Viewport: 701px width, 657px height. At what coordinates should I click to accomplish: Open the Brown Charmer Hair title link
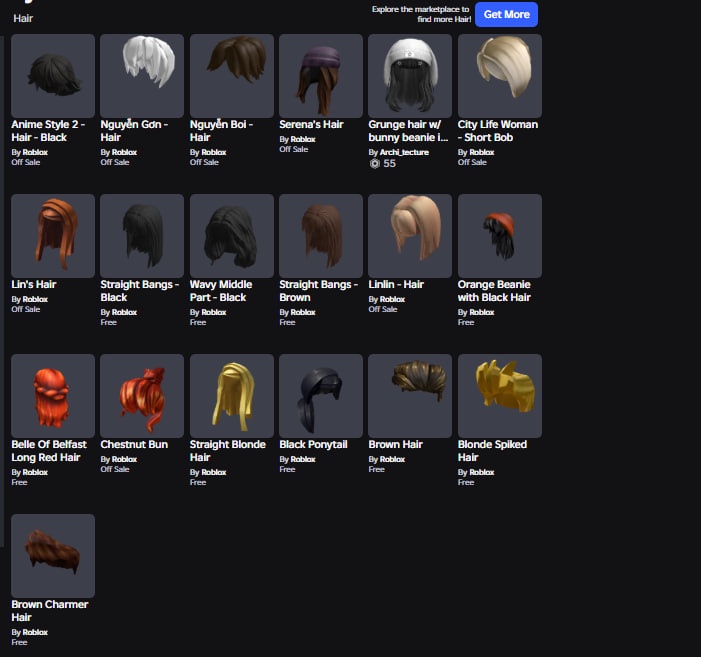[x=50, y=611]
